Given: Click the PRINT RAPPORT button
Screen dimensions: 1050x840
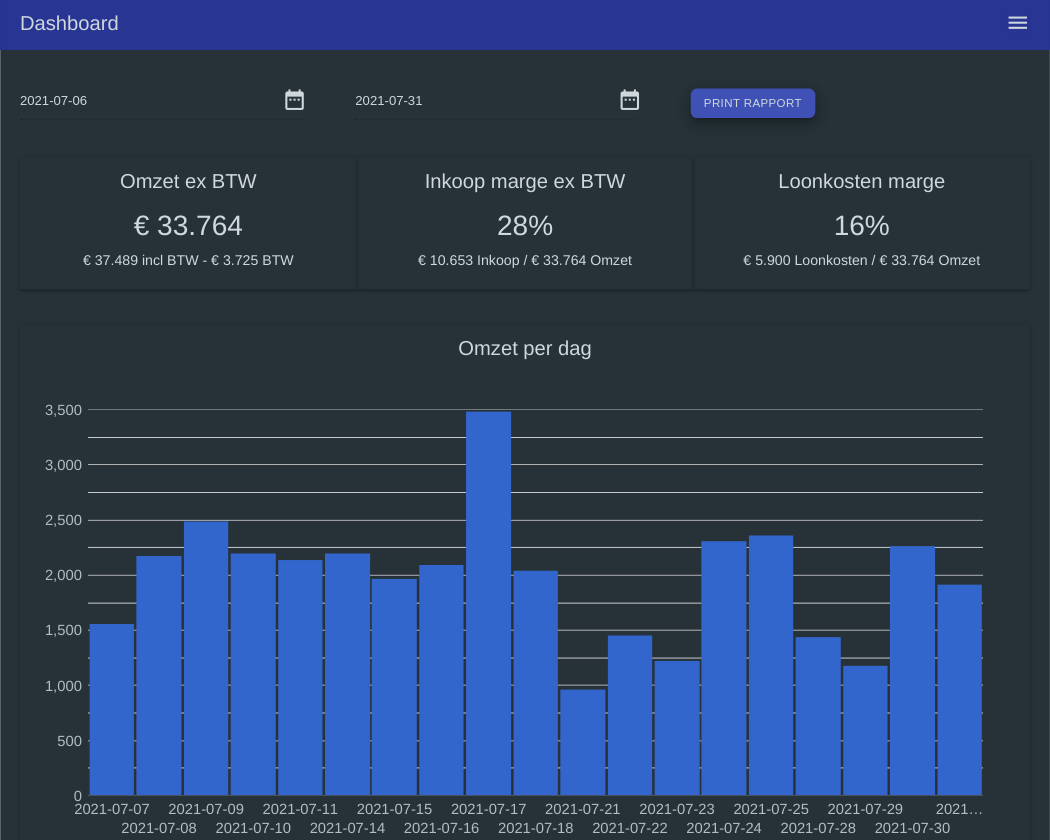Looking at the screenshot, I should pos(753,103).
